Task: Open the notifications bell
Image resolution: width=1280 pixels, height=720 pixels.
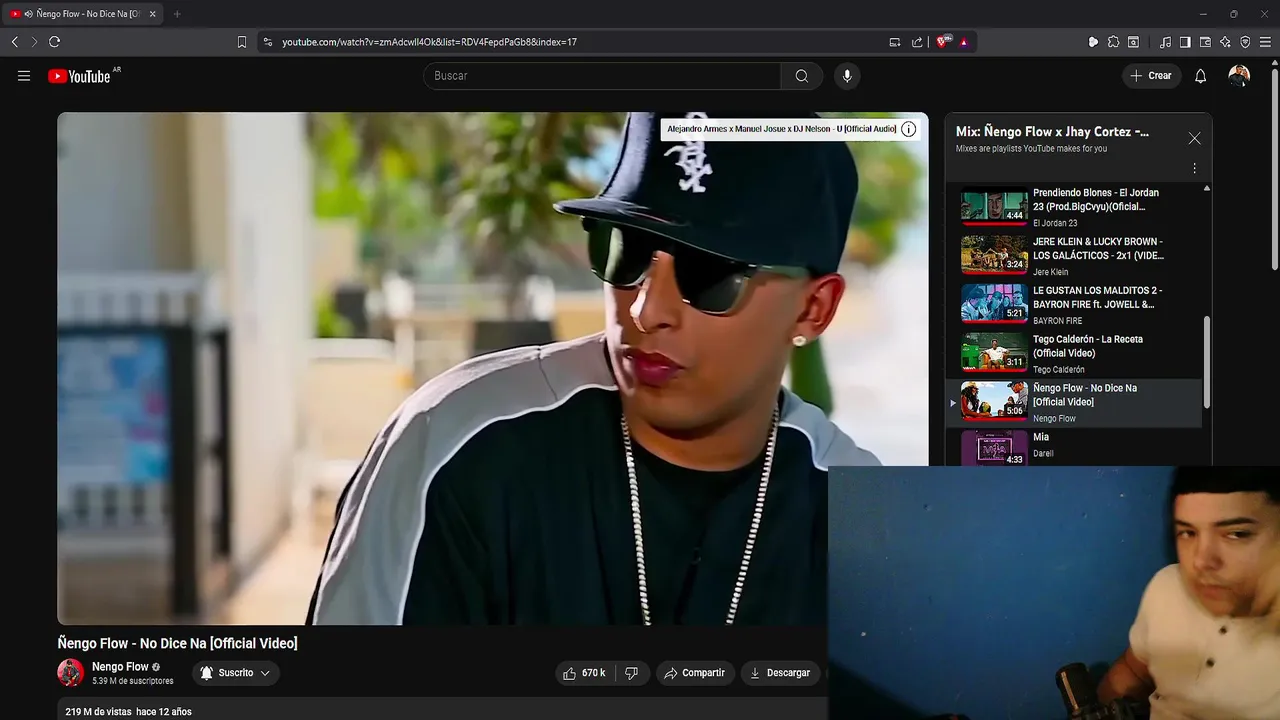Action: (x=1201, y=76)
